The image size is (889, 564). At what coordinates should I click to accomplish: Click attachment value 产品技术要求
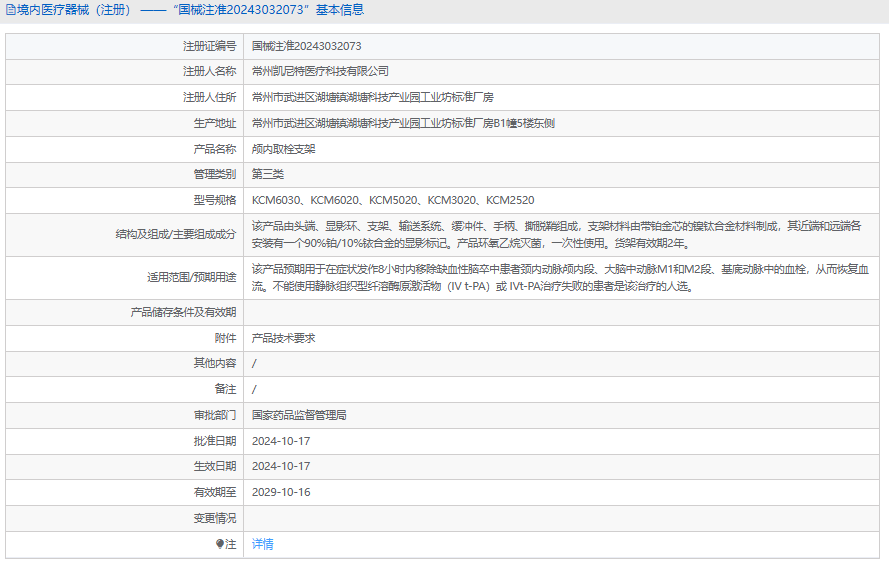click(x=283, y=338)
